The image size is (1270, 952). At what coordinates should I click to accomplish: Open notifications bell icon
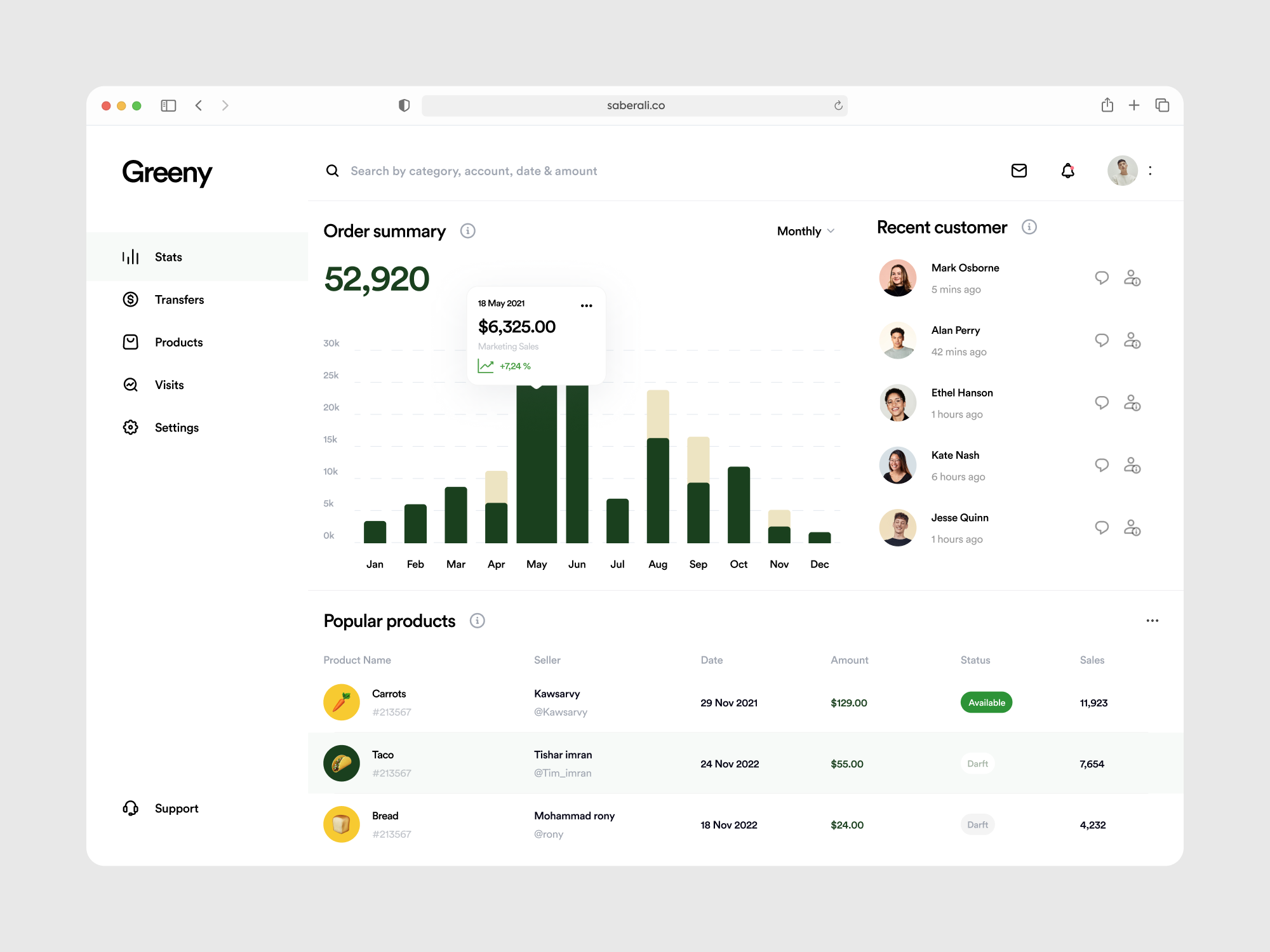(1068, 171)
